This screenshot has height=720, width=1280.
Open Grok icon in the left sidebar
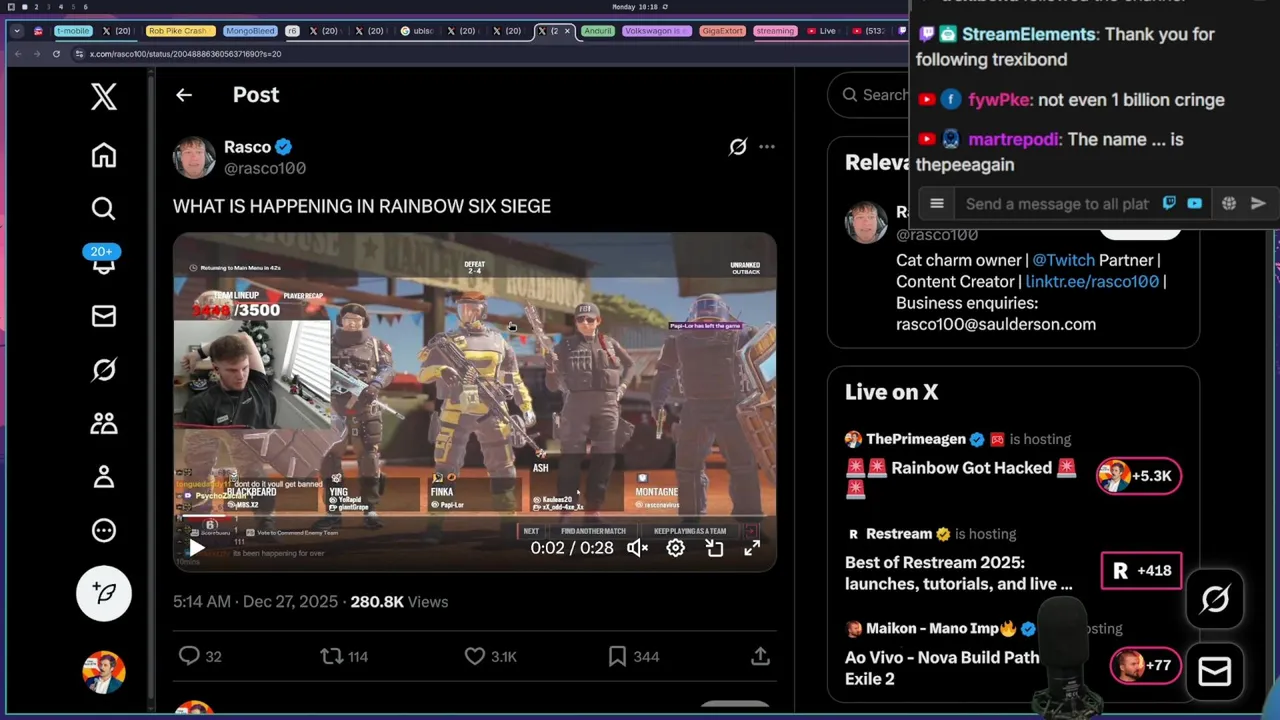click(x=103, y=370)
